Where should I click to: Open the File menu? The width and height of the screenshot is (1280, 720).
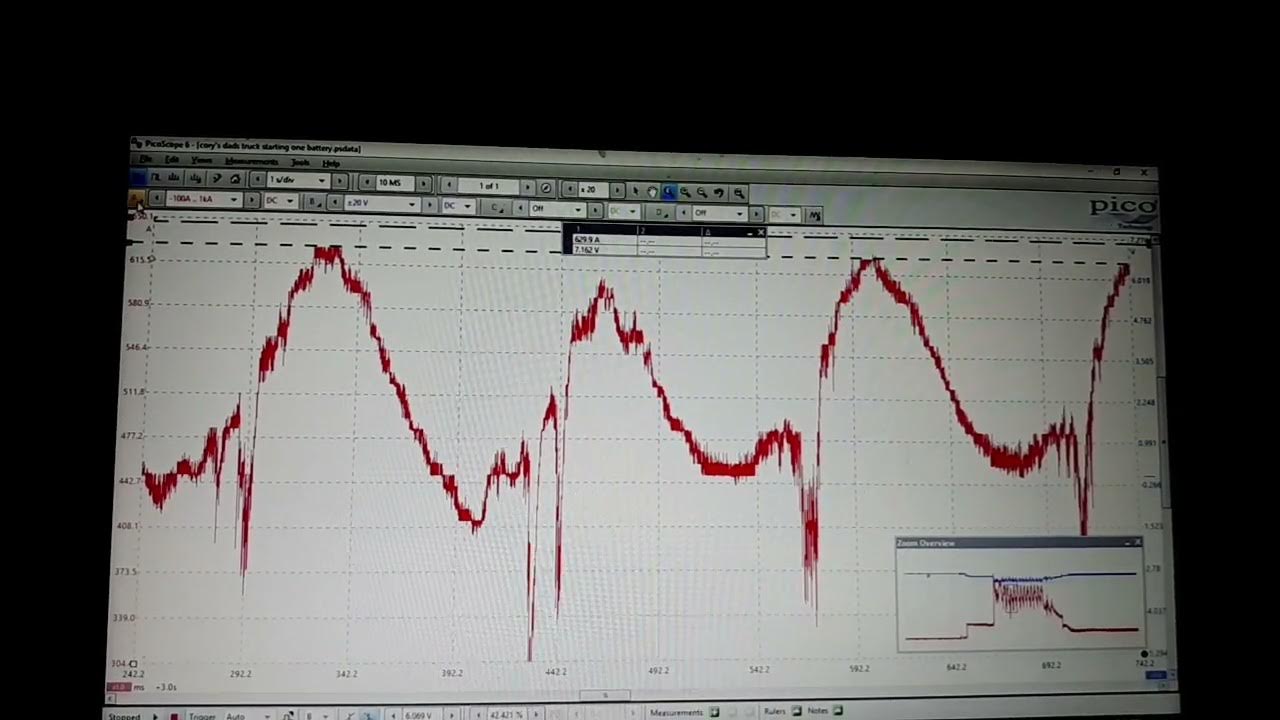[x=146, y=160]
